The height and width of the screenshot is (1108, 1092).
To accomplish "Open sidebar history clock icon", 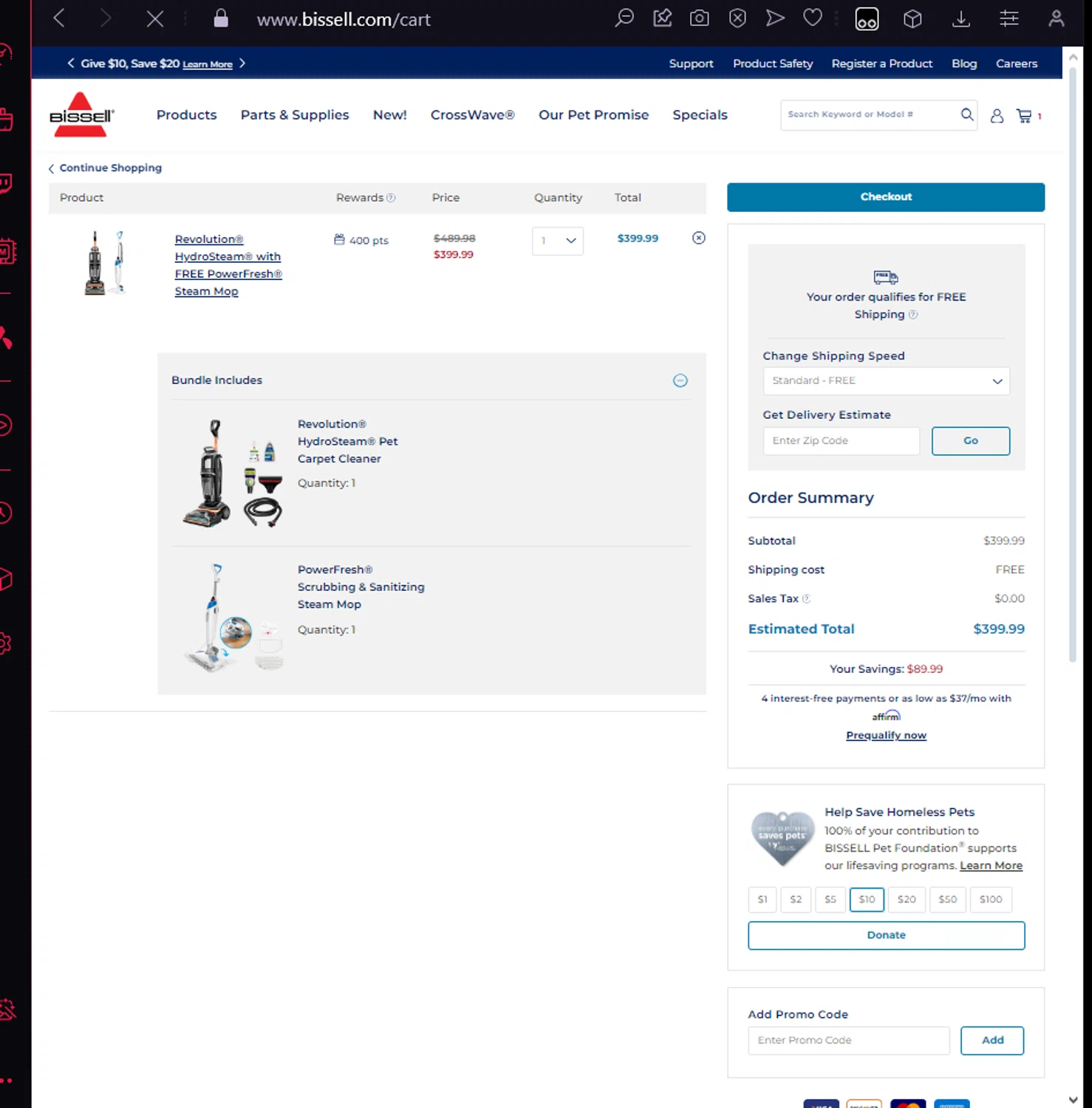I will pos(4,512).
